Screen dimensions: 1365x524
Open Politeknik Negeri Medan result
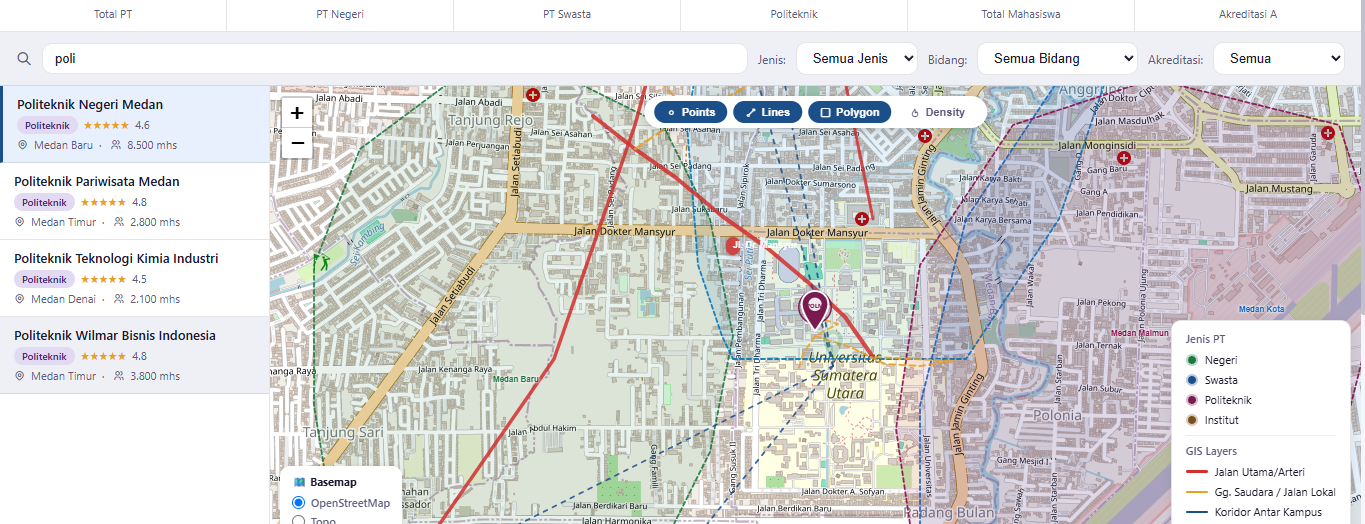coord(135,124)
